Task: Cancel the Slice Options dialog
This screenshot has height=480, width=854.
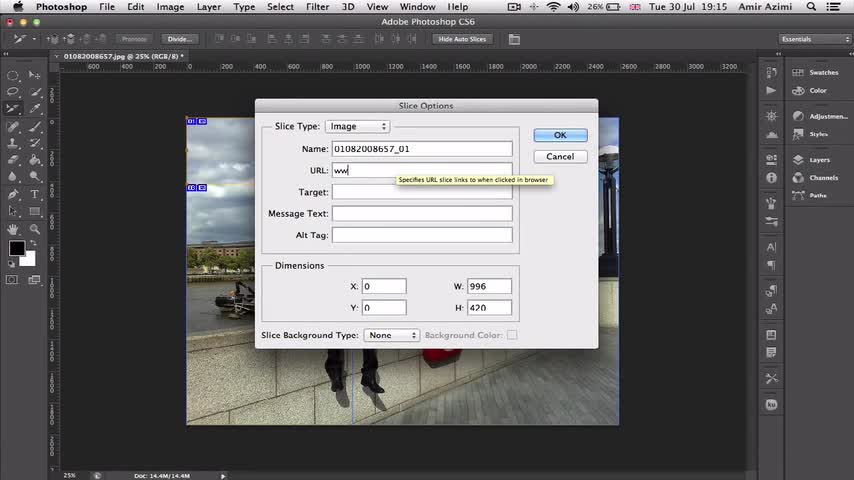Action: pyautogui.click(x=560, y=156)
